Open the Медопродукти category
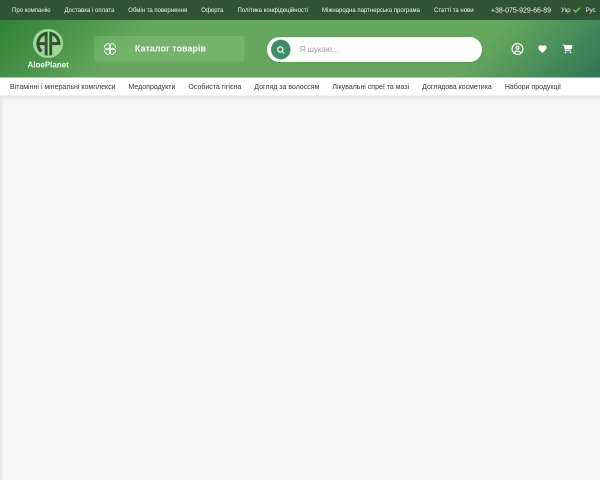 tap(152, 87)
